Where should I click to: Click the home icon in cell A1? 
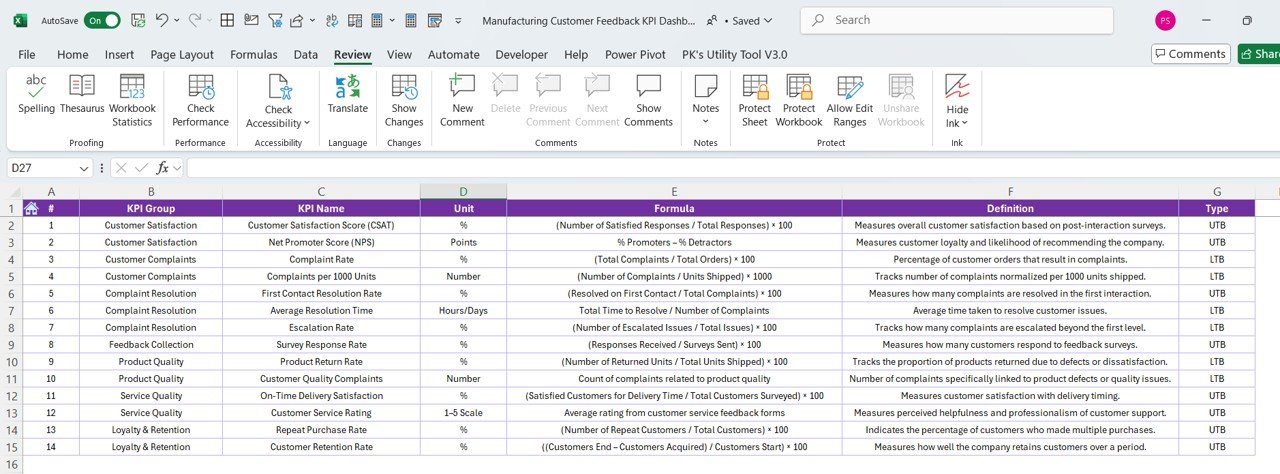tap(31, 208)
